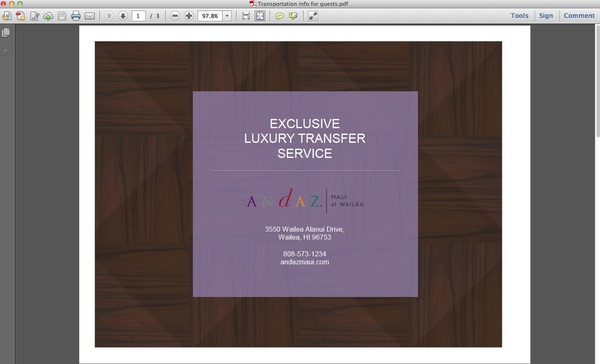This screenshot has width=600, height=364.
Task: Click the Create PDF icon in toolbar
Action: (20, 16)
